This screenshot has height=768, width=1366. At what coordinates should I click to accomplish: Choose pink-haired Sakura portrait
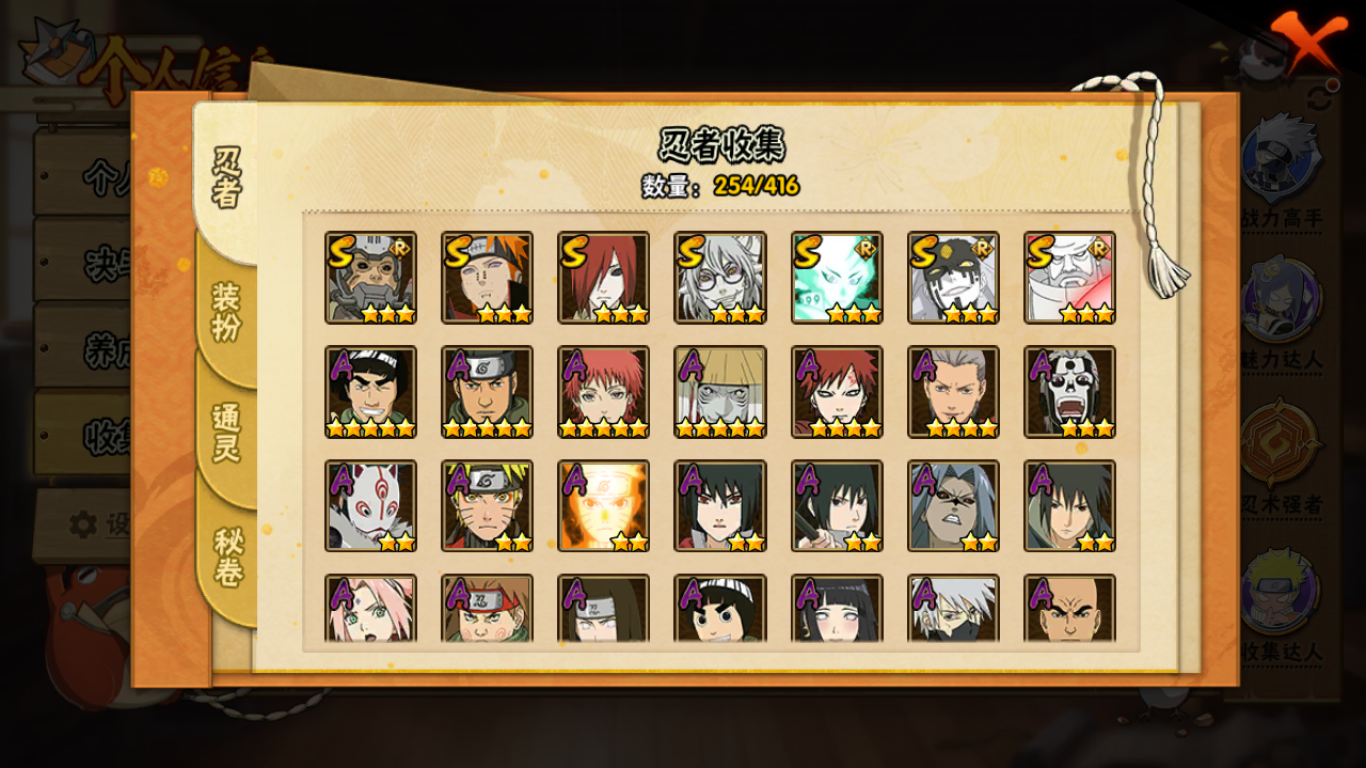(x=370, y=608)
